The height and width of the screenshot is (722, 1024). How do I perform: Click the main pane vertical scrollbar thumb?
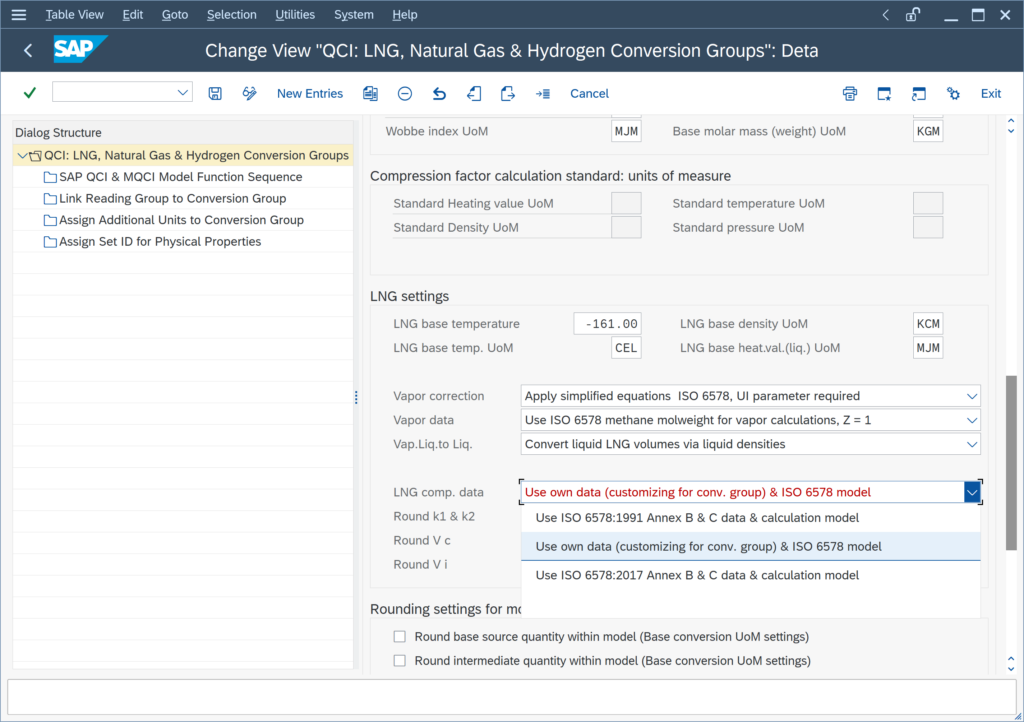point(1011,462)
